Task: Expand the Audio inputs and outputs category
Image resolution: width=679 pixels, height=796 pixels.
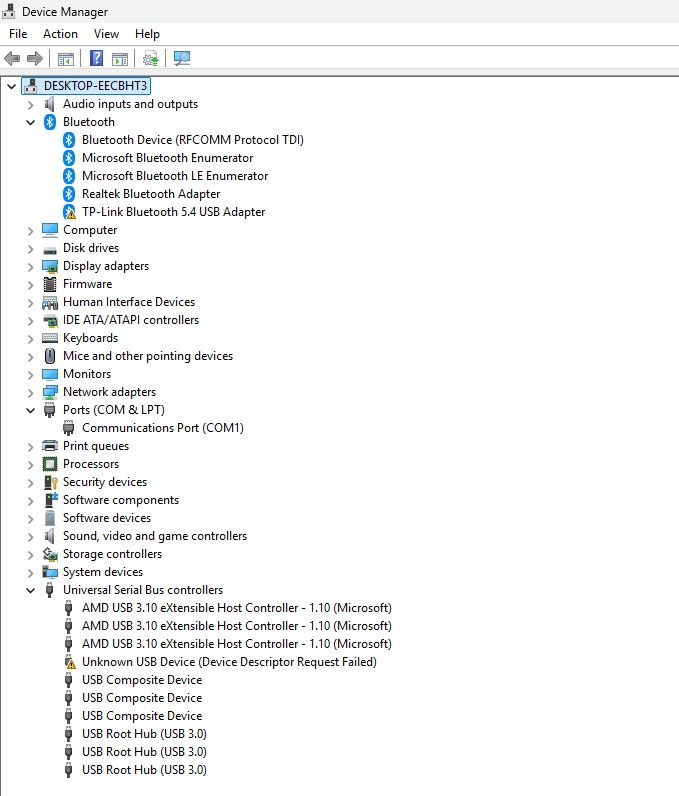Action: (31, 104)
